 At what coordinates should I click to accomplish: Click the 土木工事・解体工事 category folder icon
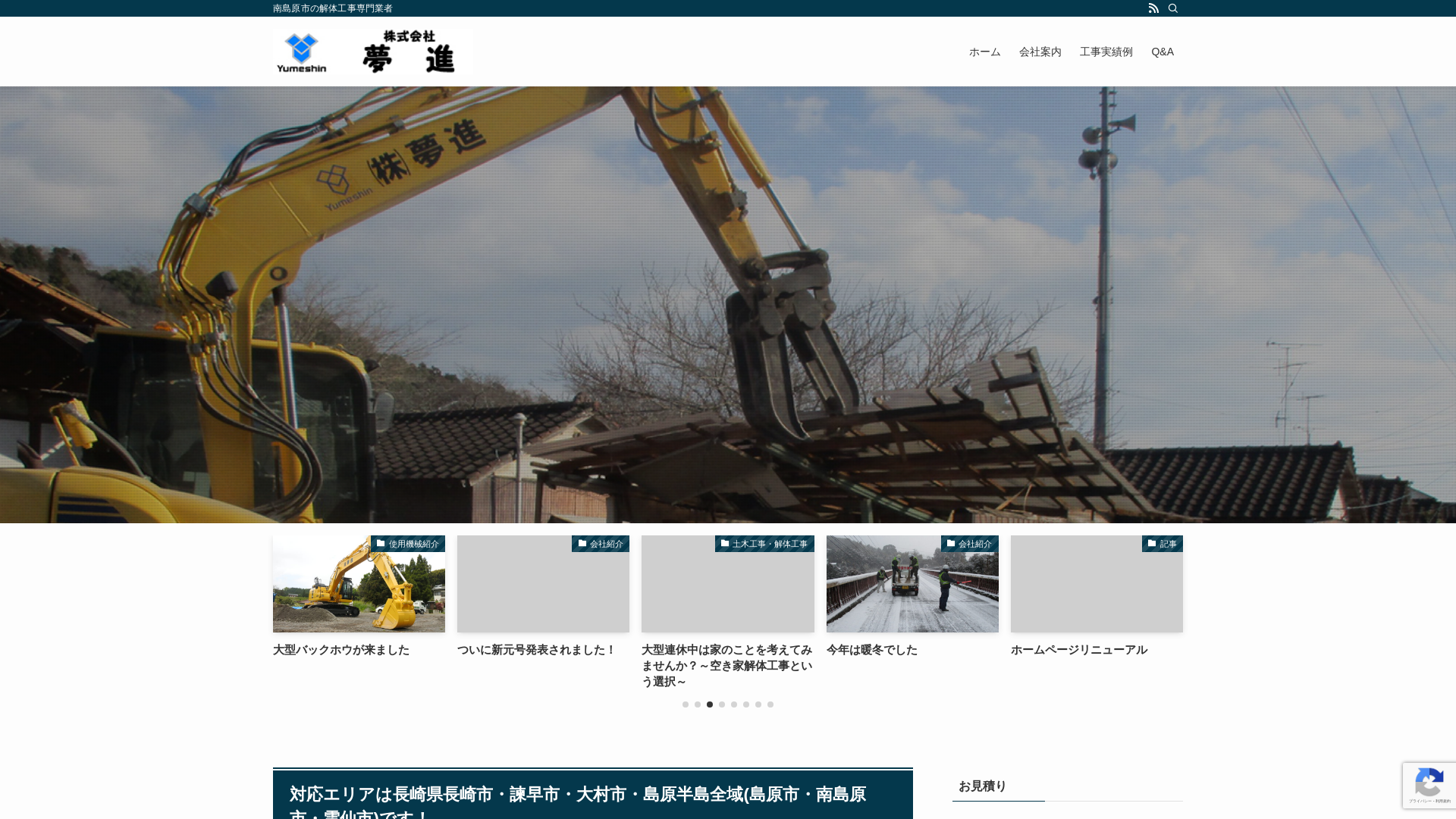[x=725, y=544]
